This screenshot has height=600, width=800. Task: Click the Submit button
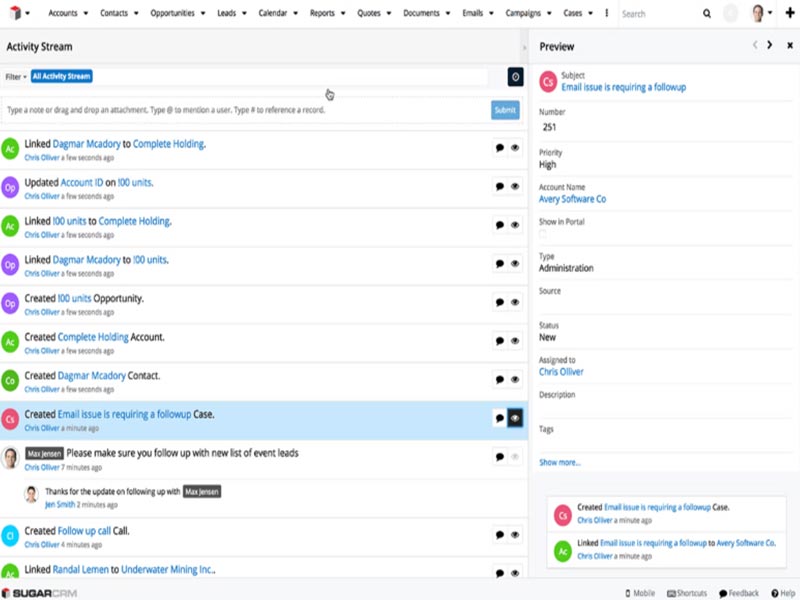click(x=505, y=111)
